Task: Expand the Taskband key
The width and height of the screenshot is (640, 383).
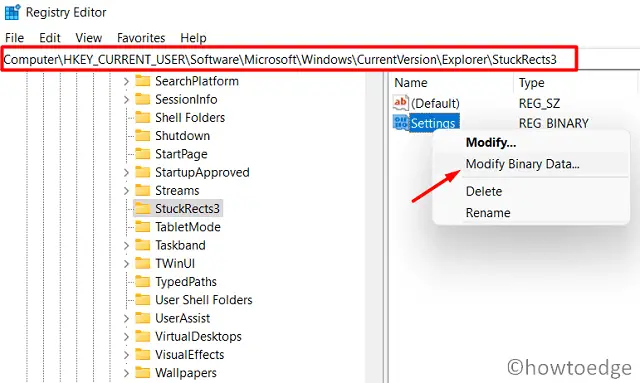Action: (126, 245)
